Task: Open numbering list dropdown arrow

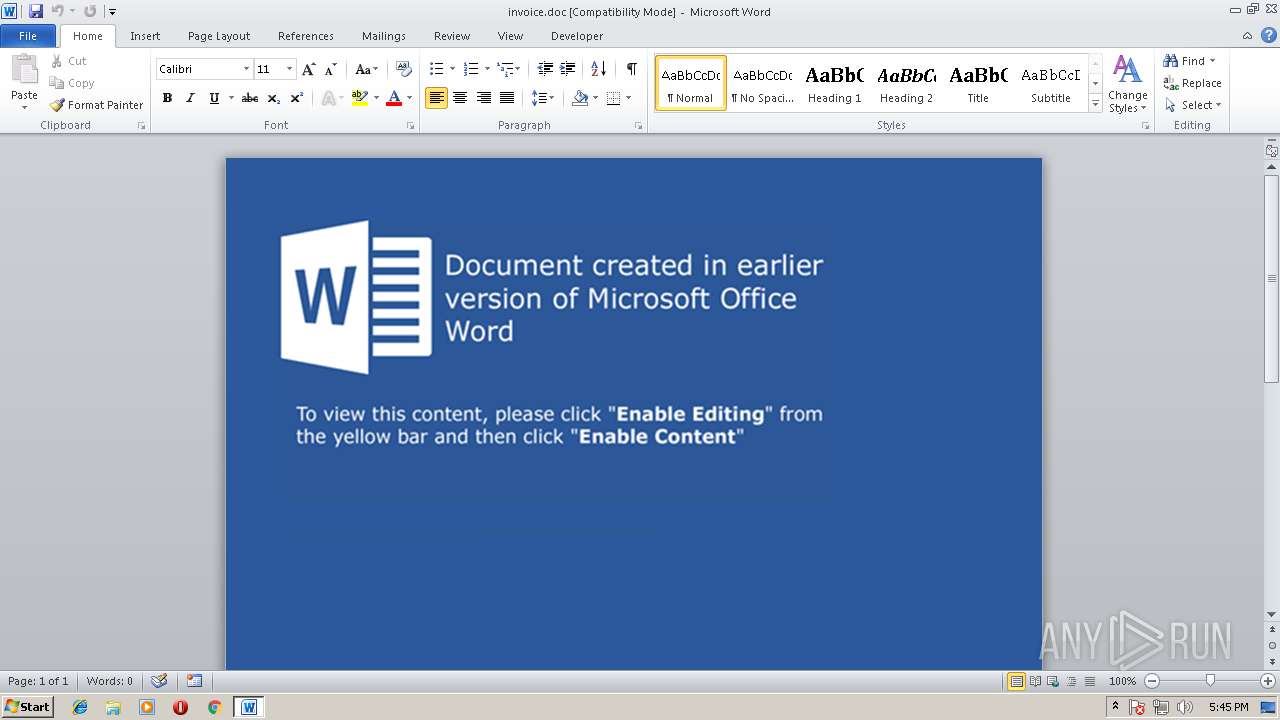Action: (487, 69)
